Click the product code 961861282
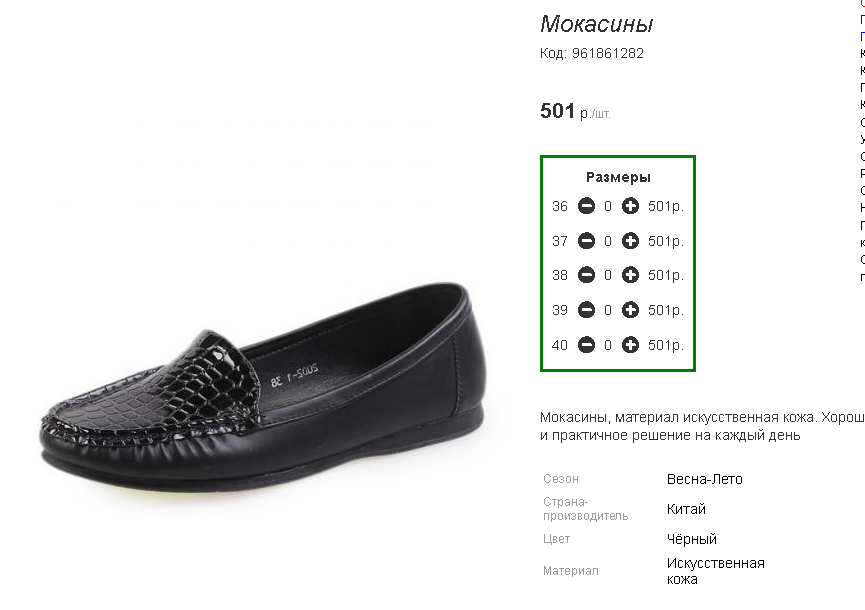865x610 pixels. tap(608, 53)
